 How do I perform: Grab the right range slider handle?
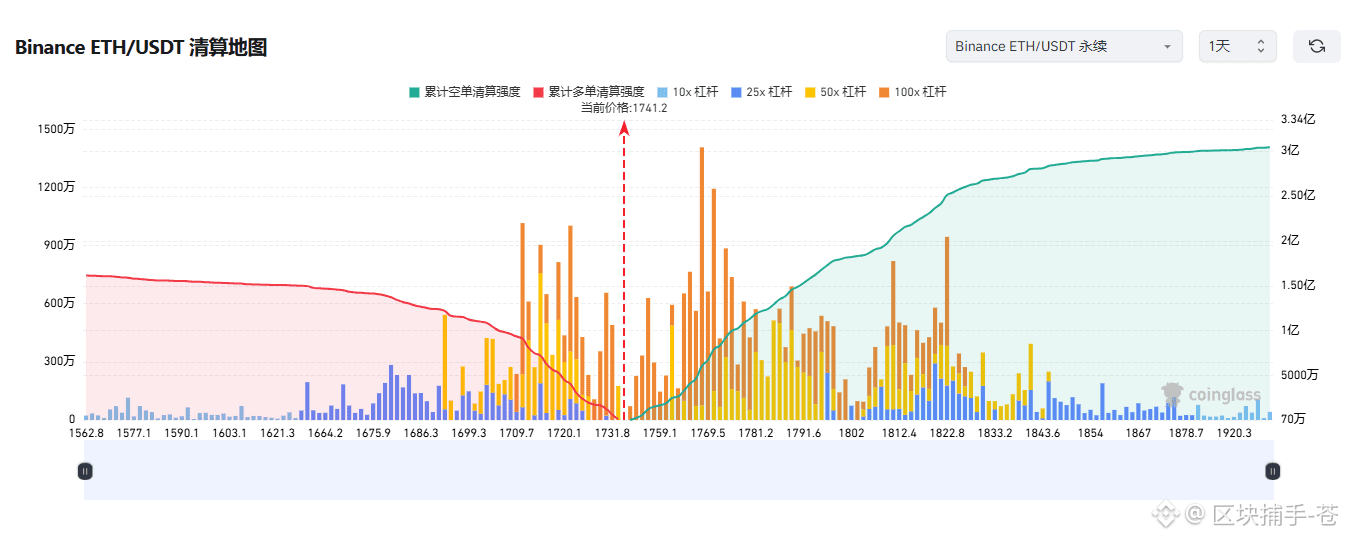click(x=1272, y=471)
